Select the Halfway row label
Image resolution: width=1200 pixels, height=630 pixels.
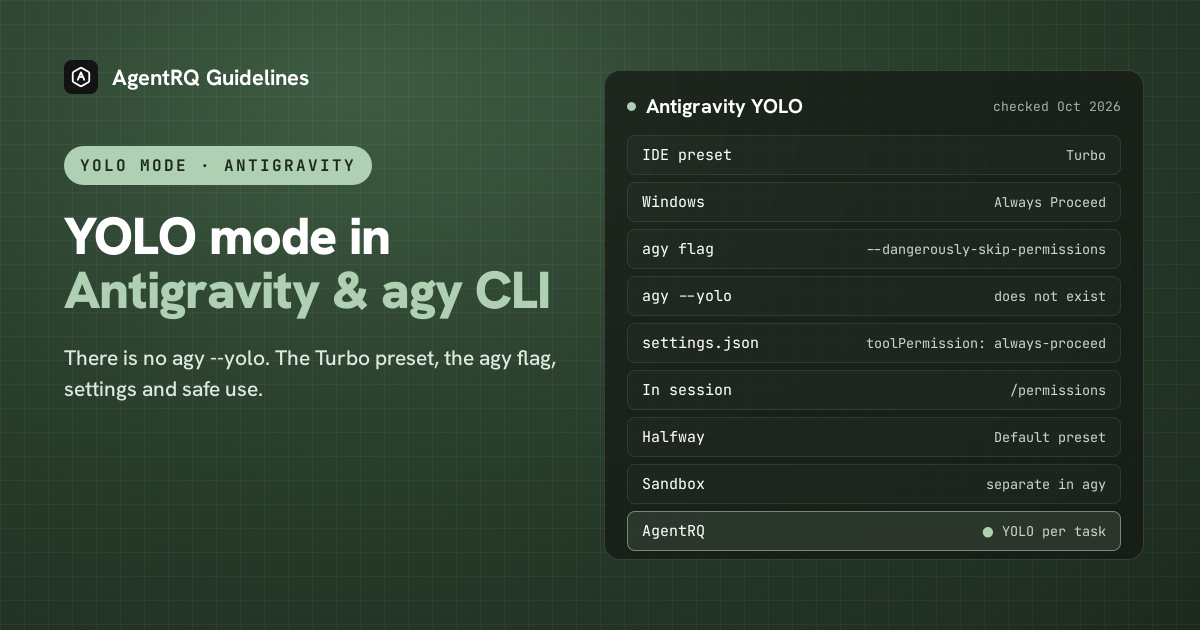coord(673,437)
